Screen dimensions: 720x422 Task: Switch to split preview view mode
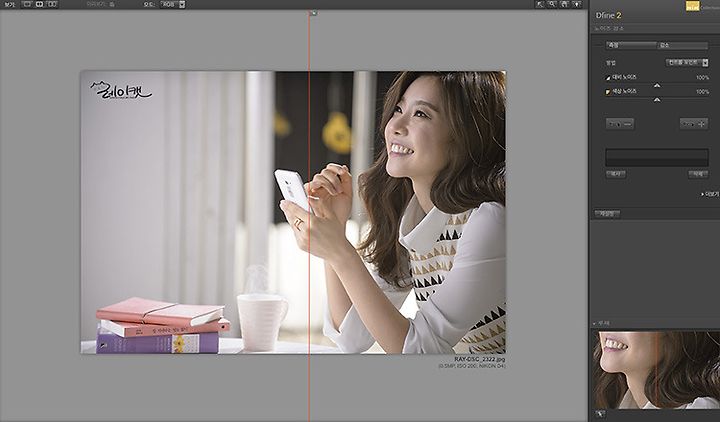[x=39, y=4]
